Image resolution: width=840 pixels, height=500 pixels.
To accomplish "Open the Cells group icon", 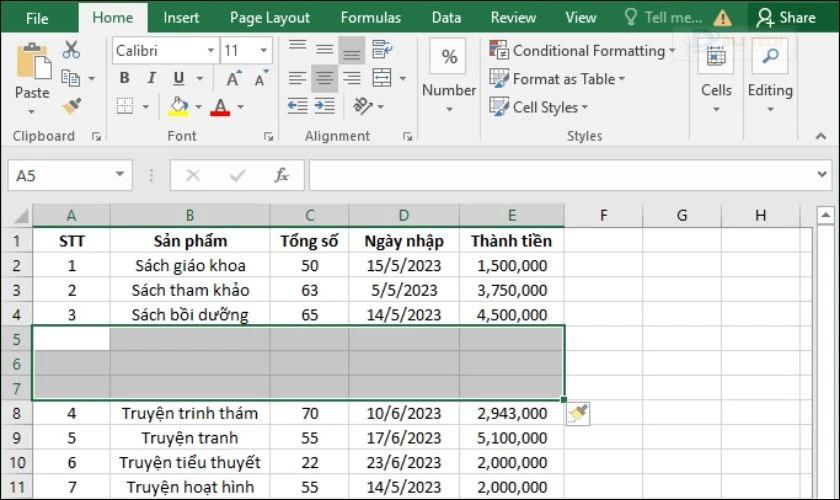I will tap(716, 56).
